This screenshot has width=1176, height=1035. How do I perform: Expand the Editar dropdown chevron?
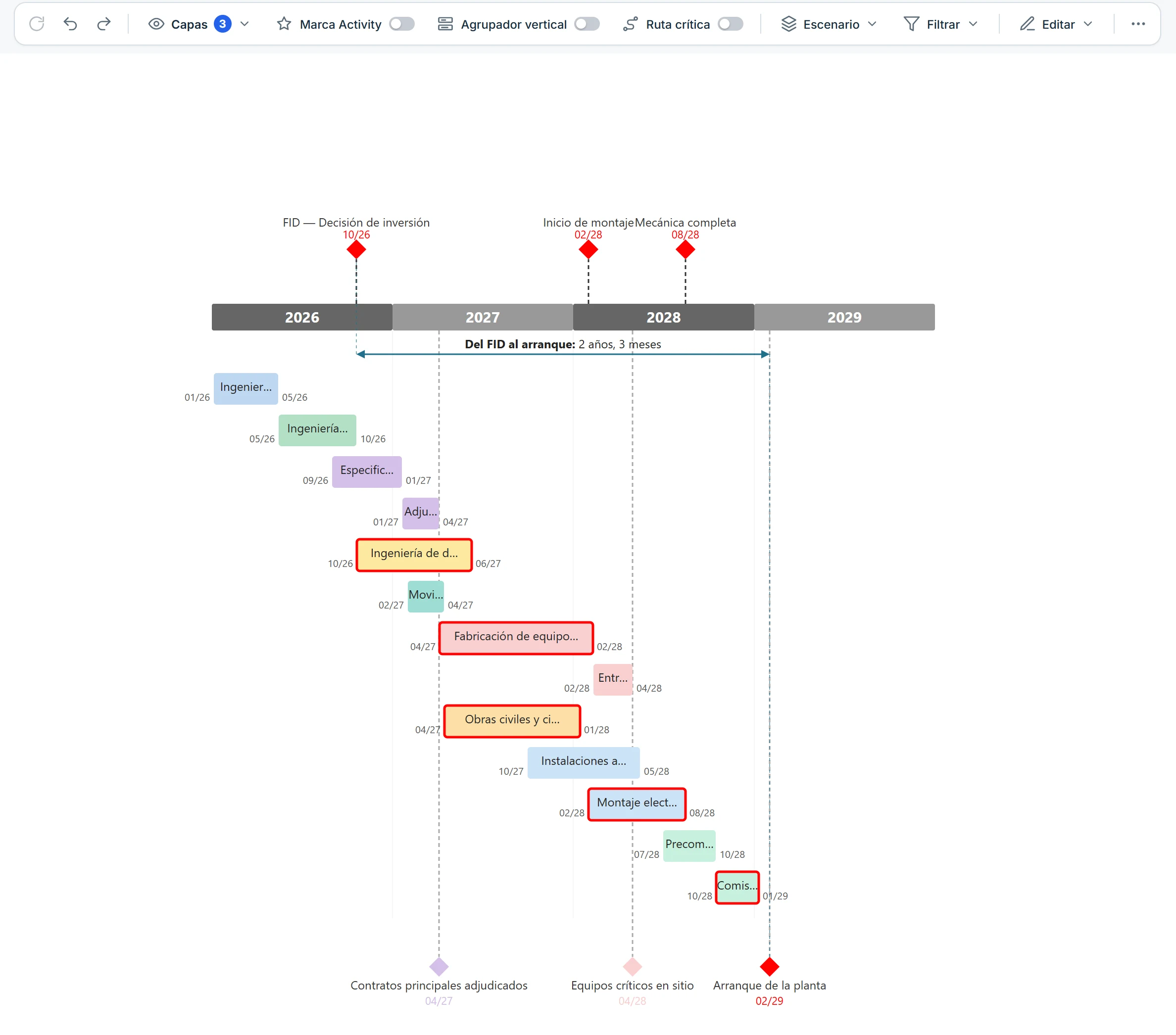(x=1087, y=24)
